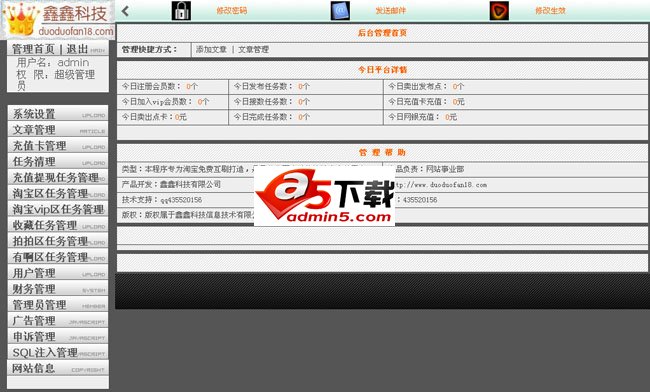Image resolution: width=650 pixels, height=392 pixels.
Task: Click the crown 鑫鑫科技 logo
Action: [x=58, y=19]
